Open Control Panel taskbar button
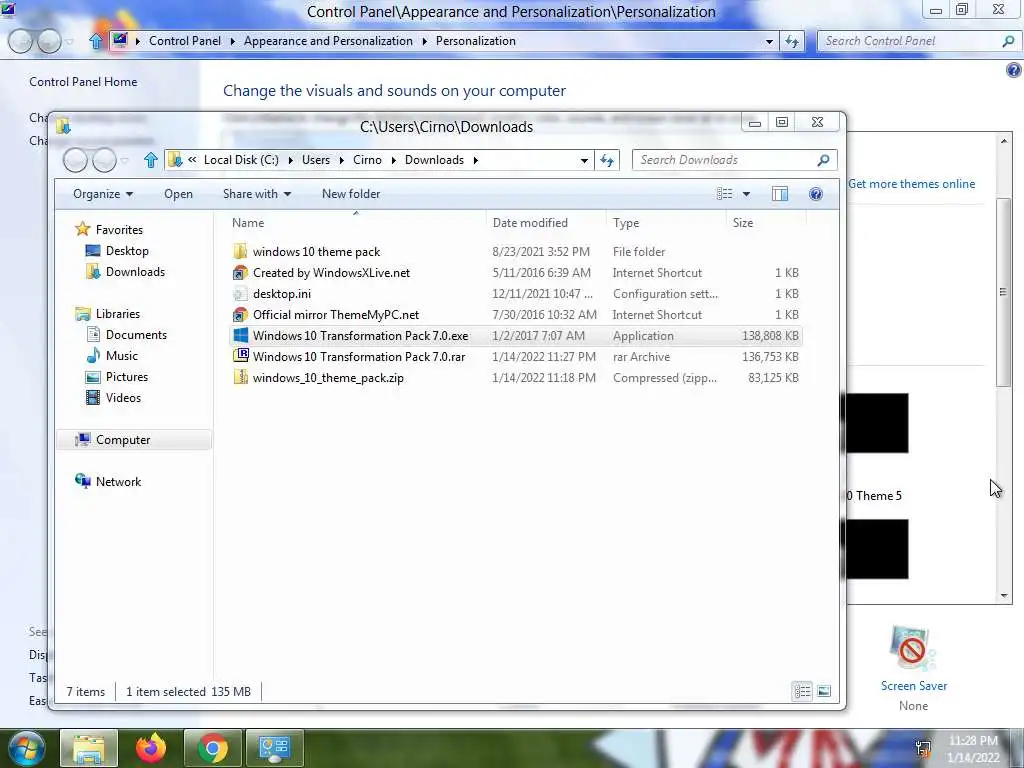Image resolution: width=1024 pixels, height=768 pixels. coord(274,748)
